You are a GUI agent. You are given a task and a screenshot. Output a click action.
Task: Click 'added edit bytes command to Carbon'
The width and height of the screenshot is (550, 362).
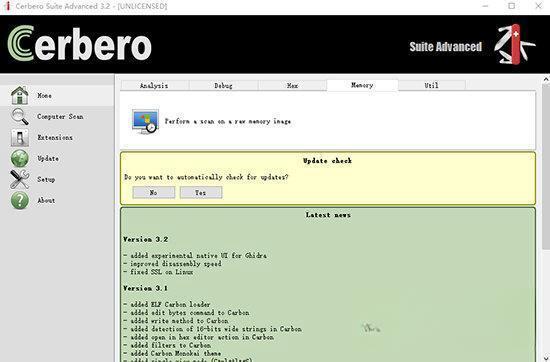click(x=187, y=313)
